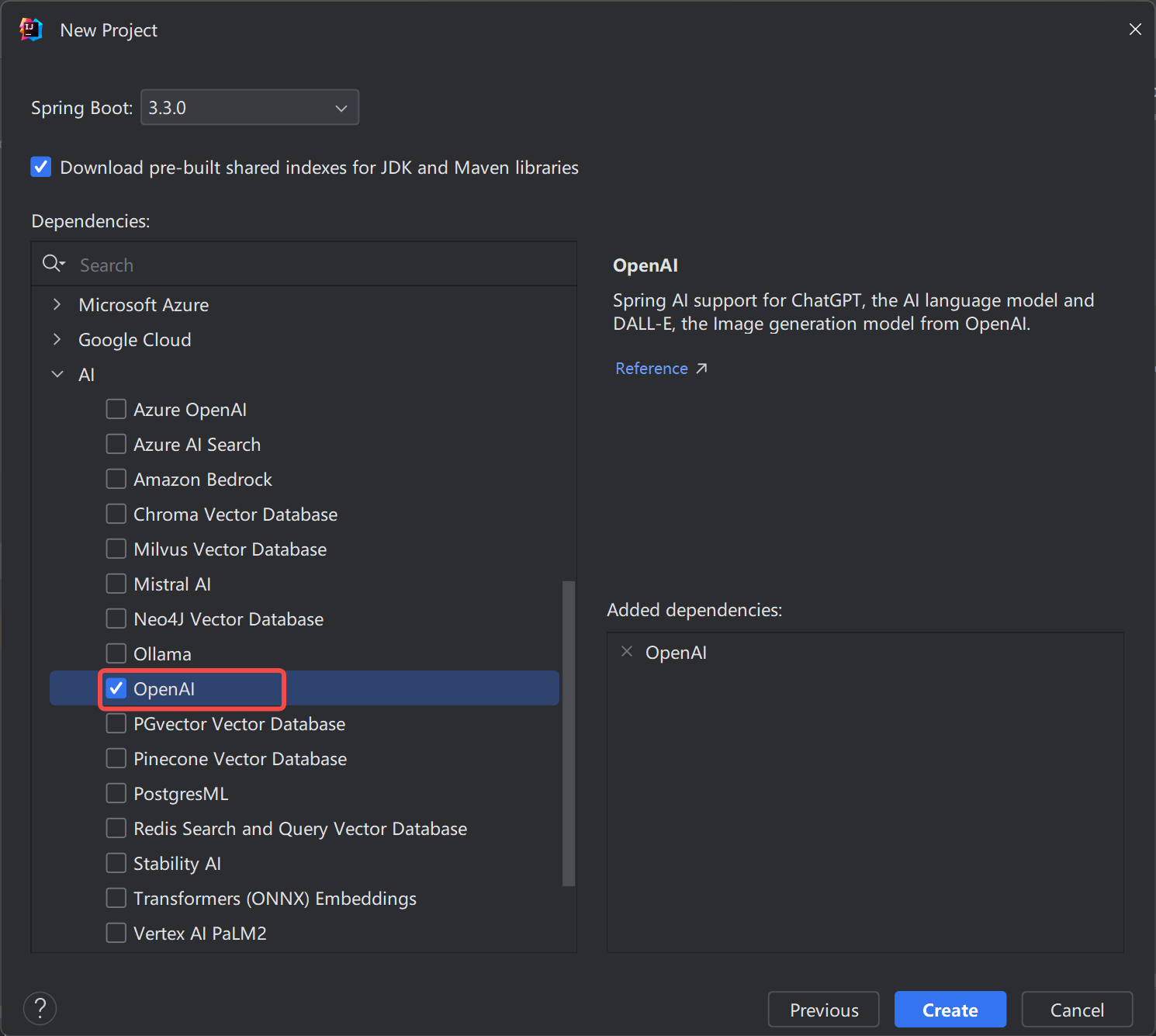
Task: Enable the Ollama dependency checkbox
Action: point(116,653)
